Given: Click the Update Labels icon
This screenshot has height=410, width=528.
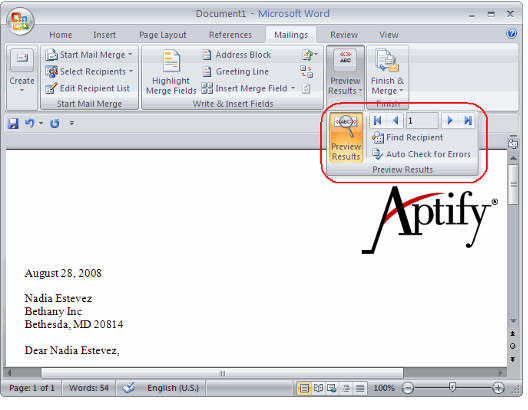Looking at the screenshot, I should pyautogui.click(x=306, y=89).
